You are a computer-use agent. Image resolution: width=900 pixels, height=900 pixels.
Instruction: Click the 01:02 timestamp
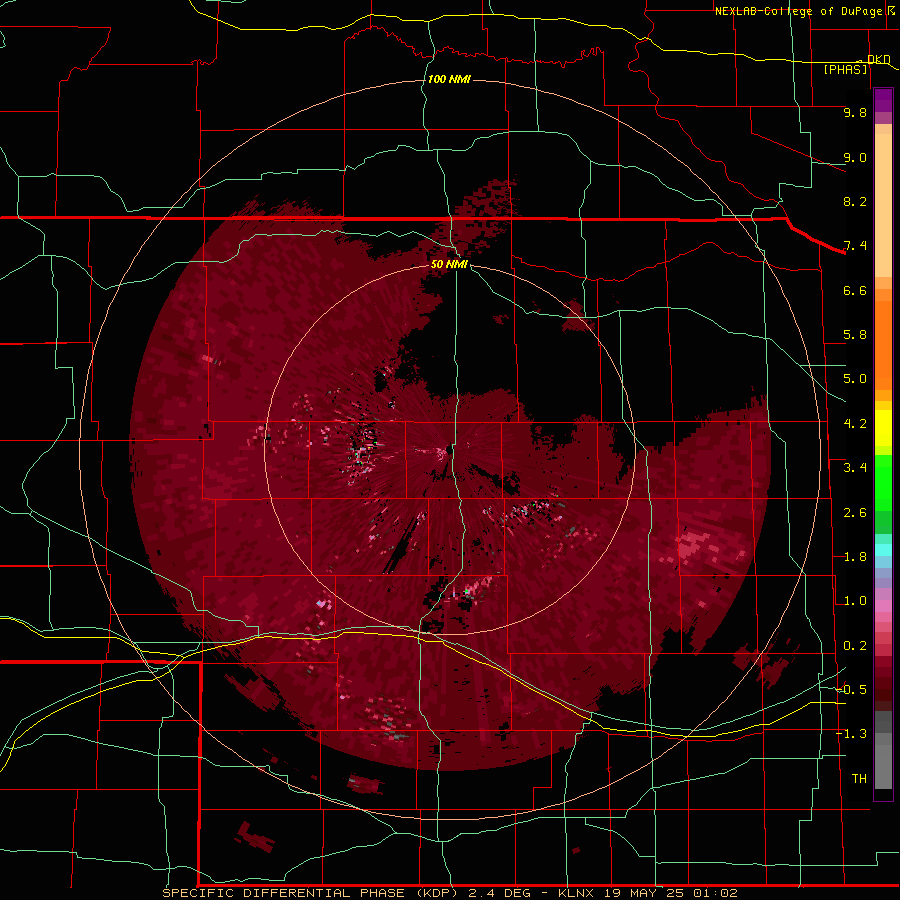(x=715, y=893)
